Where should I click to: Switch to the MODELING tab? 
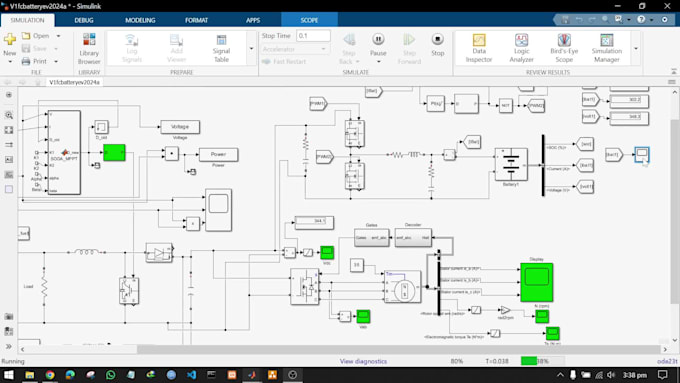140,20
